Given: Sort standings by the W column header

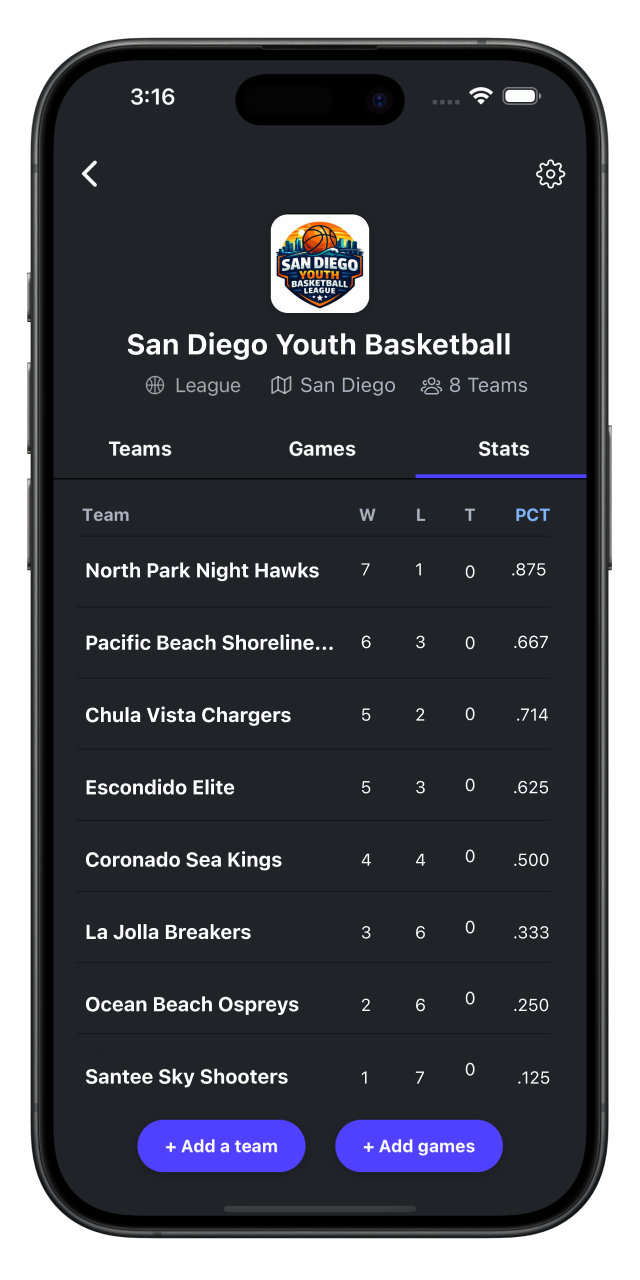Looking at the screenshot, I should 367,514.
